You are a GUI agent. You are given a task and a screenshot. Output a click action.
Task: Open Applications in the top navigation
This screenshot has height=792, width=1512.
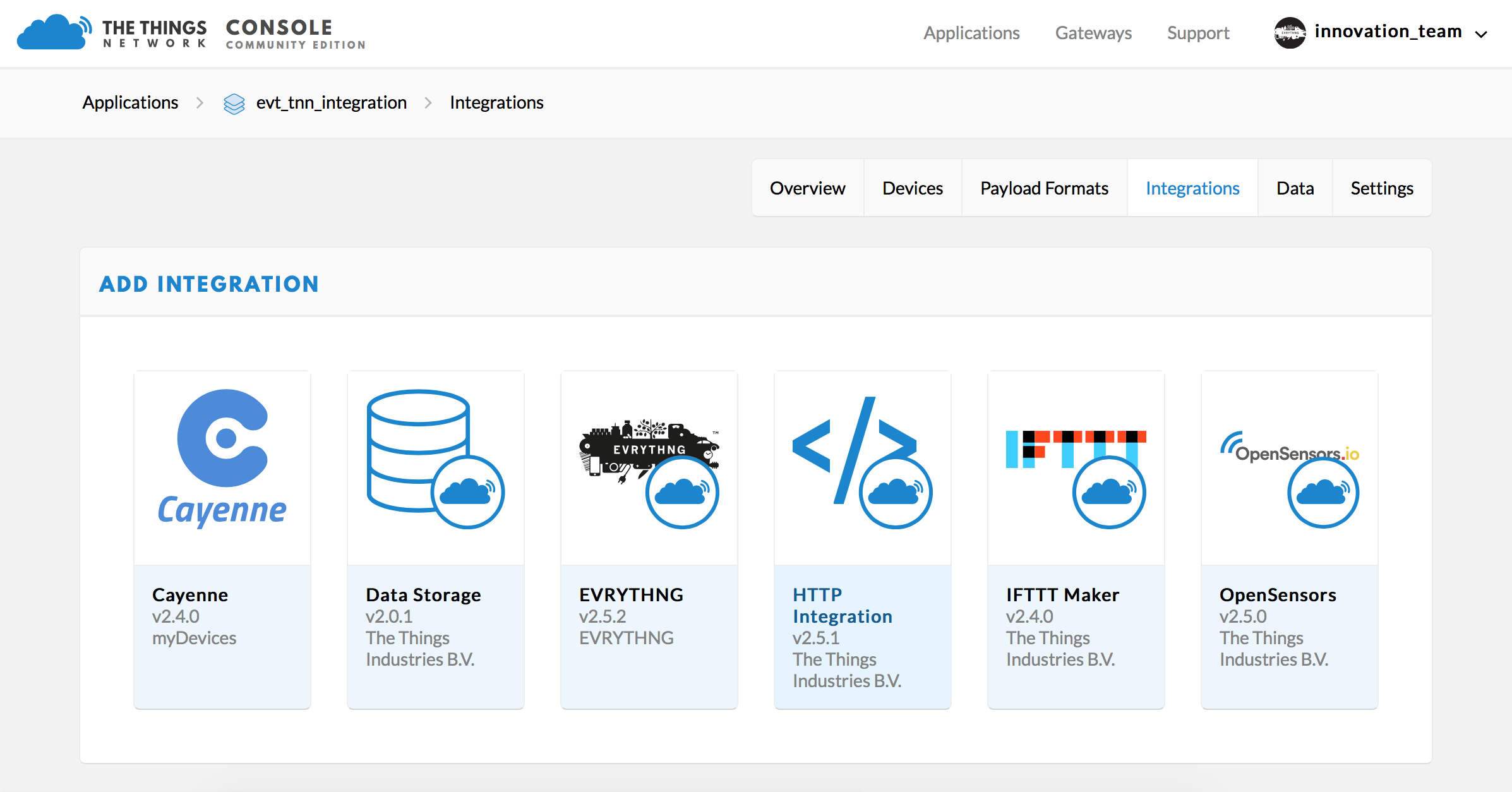pyautogui.click(x=971, y=33)
